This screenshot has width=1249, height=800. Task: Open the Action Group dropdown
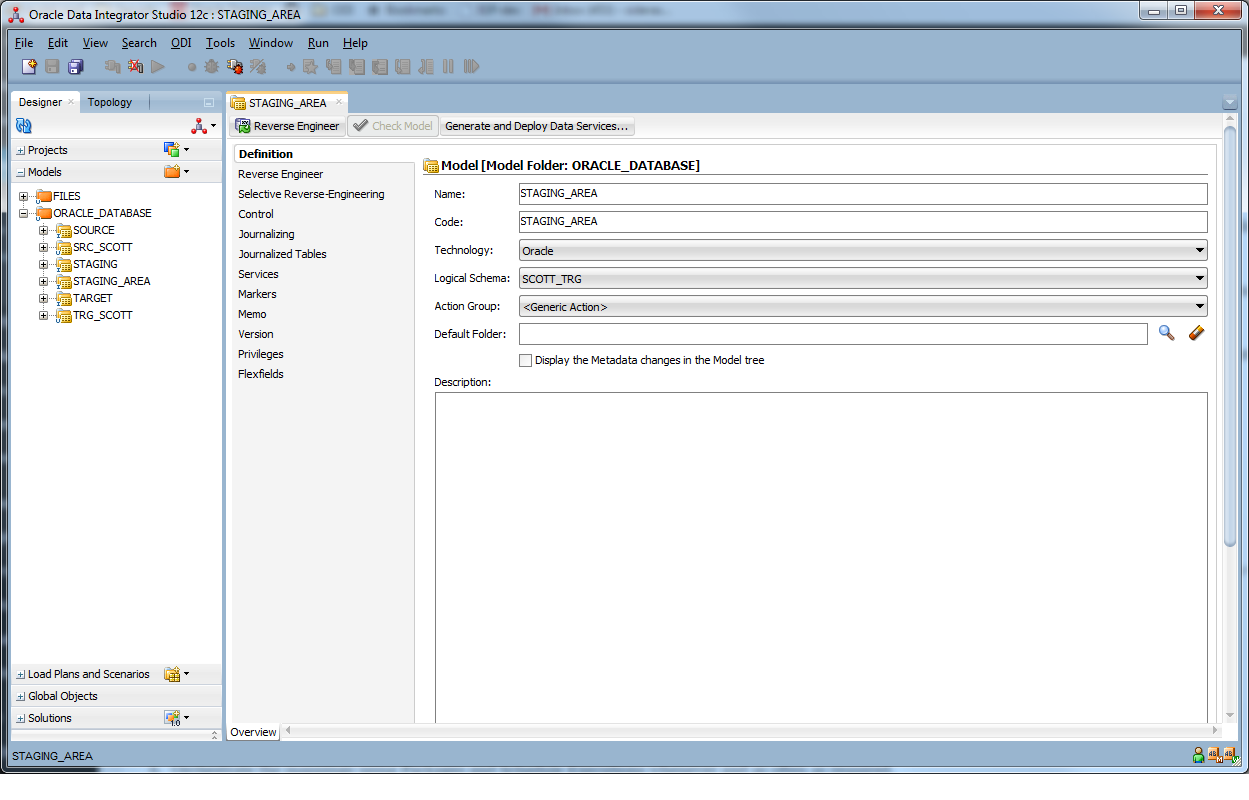point(1199,307)
